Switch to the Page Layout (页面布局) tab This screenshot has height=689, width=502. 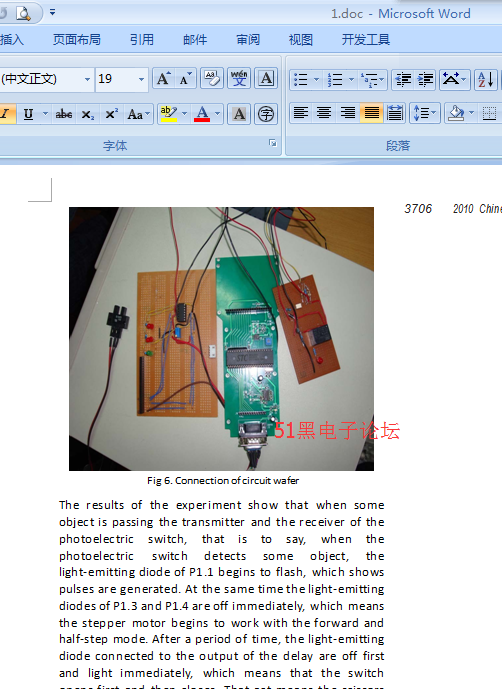77,40
